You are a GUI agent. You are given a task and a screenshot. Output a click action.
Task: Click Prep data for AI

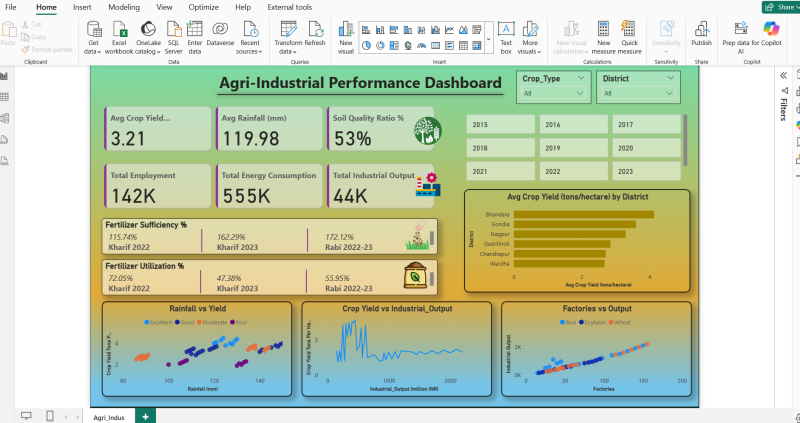[740, 38]
